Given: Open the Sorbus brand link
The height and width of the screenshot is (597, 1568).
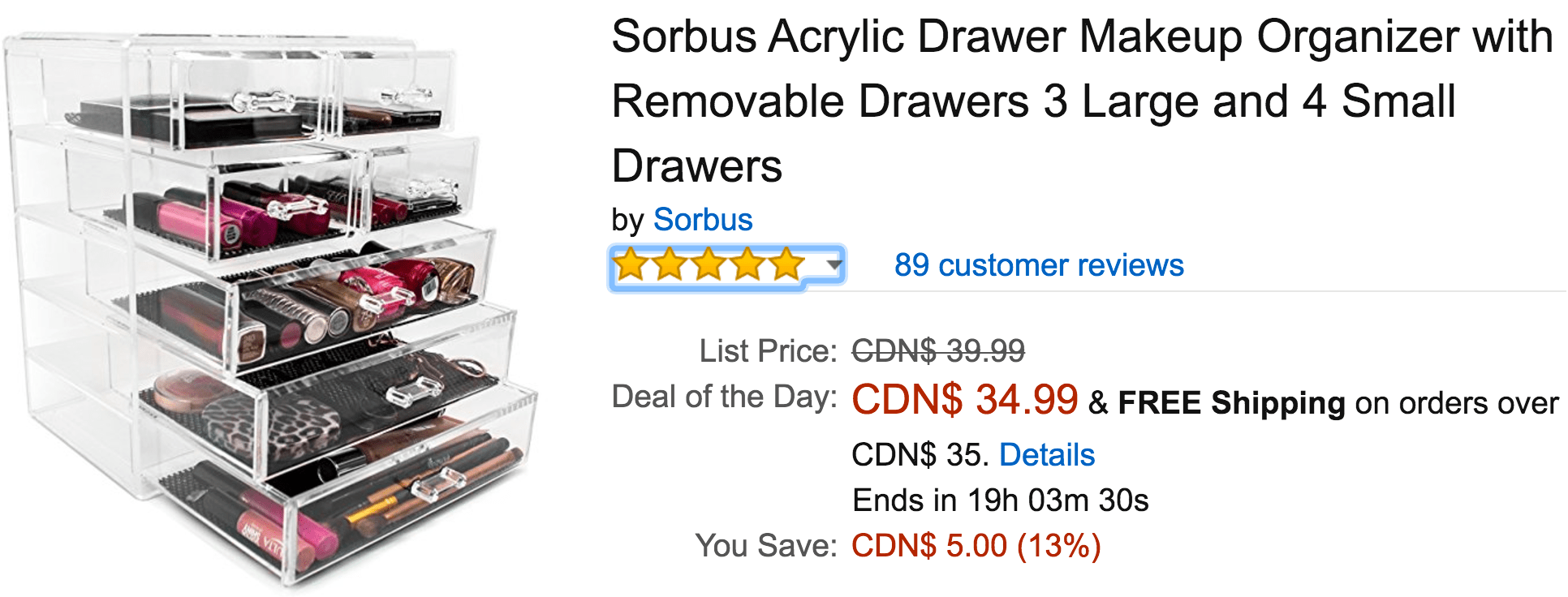Looking at the screenshot, I should coord(703,220).
